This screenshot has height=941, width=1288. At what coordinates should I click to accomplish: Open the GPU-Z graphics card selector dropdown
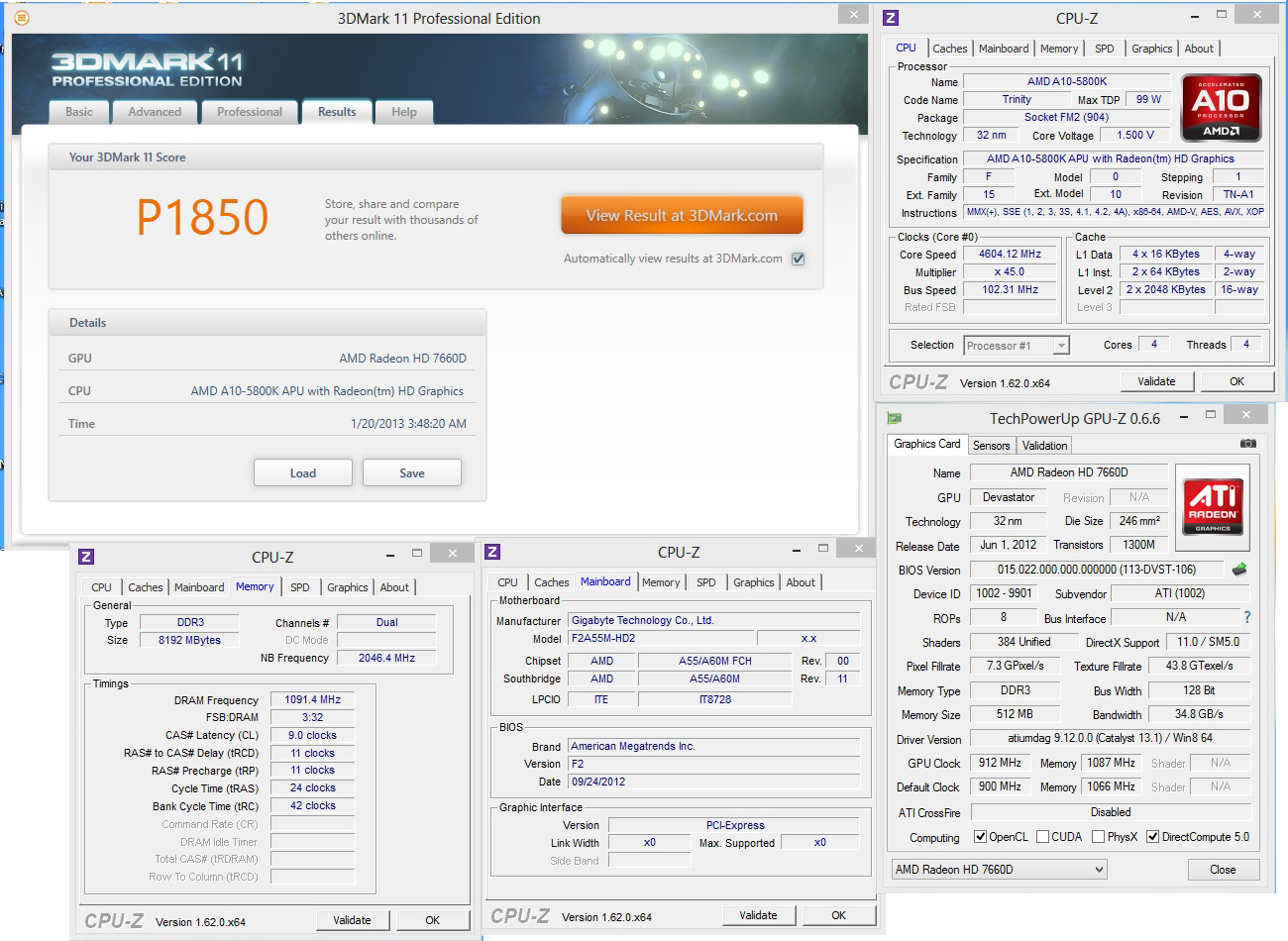coord(999,870)
